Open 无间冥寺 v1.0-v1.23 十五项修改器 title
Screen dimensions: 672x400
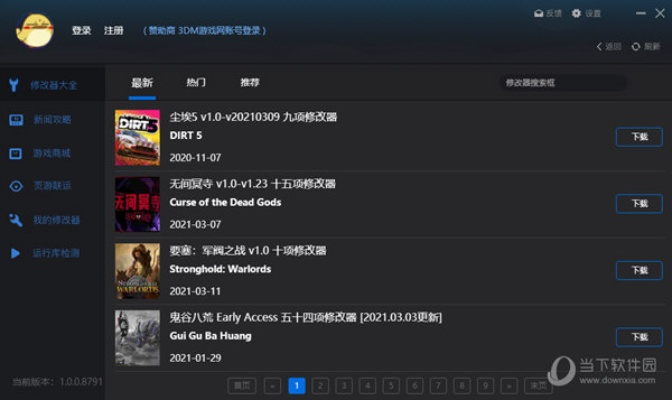pyautogui.click(x=252, y=183)
